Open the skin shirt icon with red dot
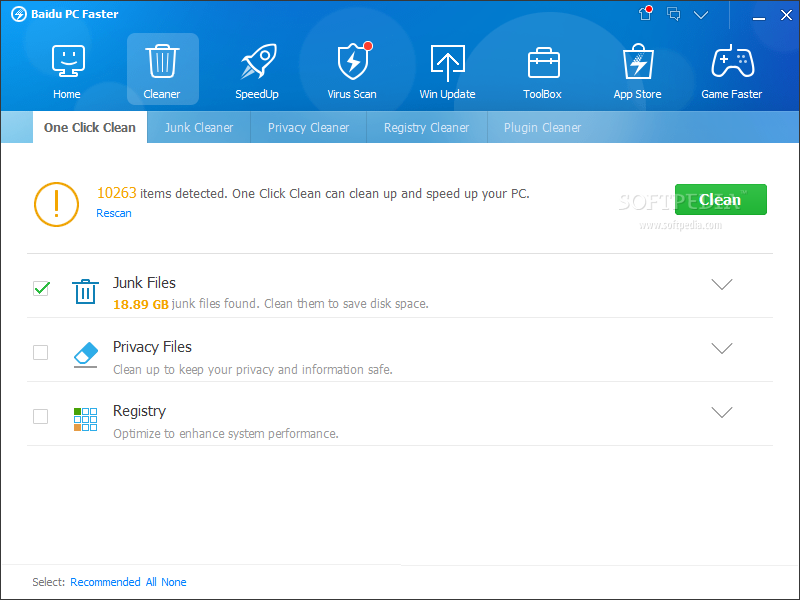Screen dimensions: 800x600 pyautogui.click(x=646, y=13)
